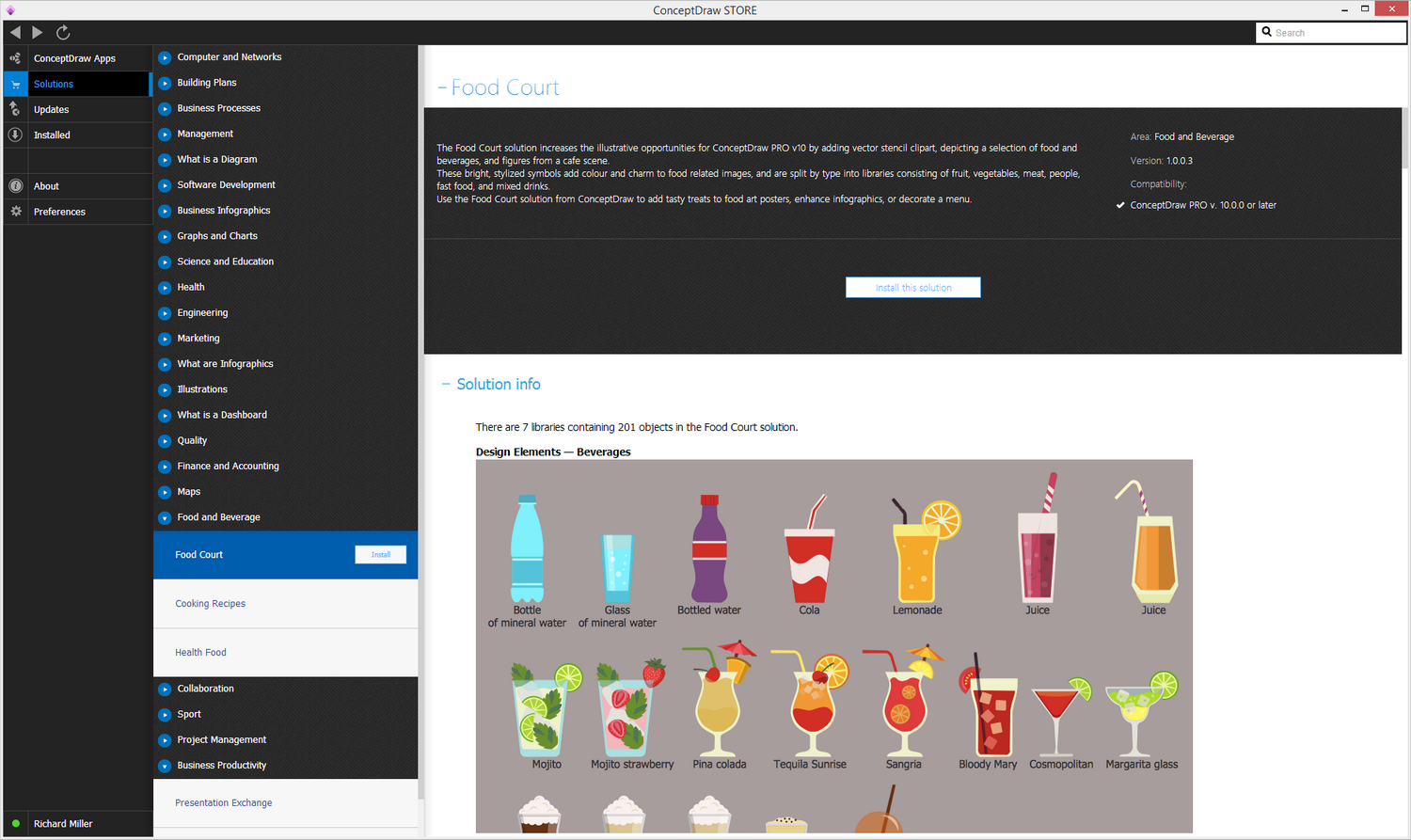Expand the Finance and Accounting category
Image resolution: width=1411 pixels, height=840 pixels.
point(165,467)
